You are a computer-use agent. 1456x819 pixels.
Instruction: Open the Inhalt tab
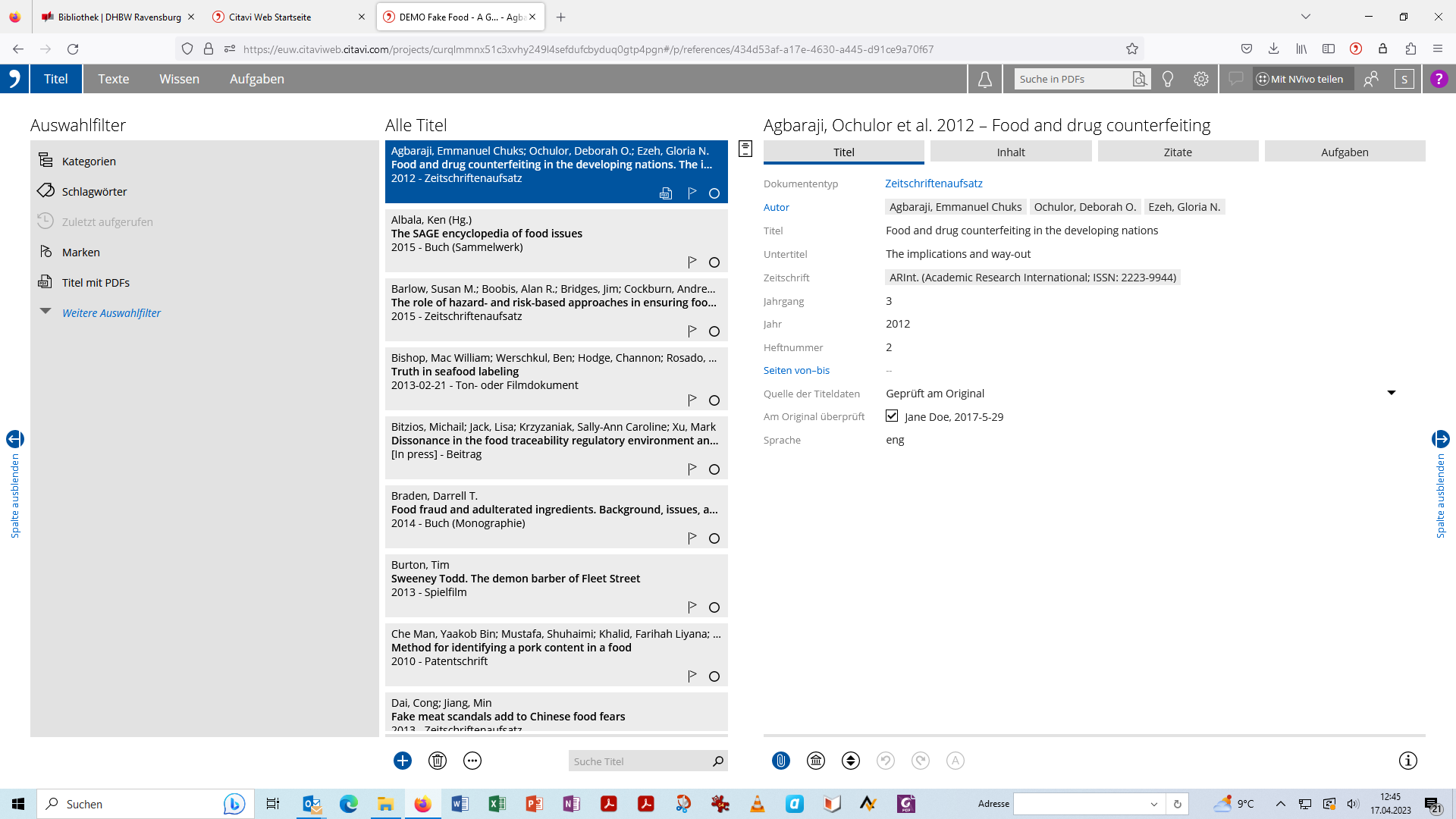pos(1011,152)
